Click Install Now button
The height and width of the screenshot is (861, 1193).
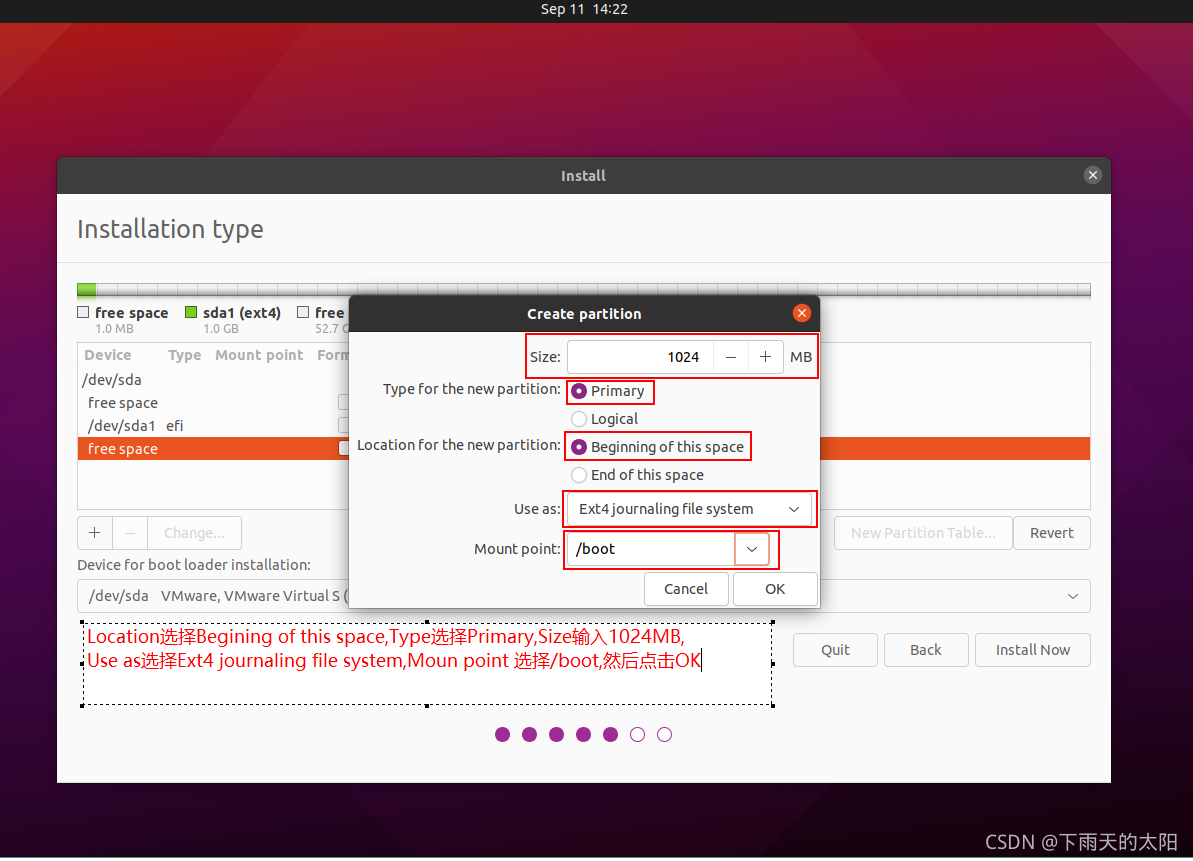(x=1032, y=650)
